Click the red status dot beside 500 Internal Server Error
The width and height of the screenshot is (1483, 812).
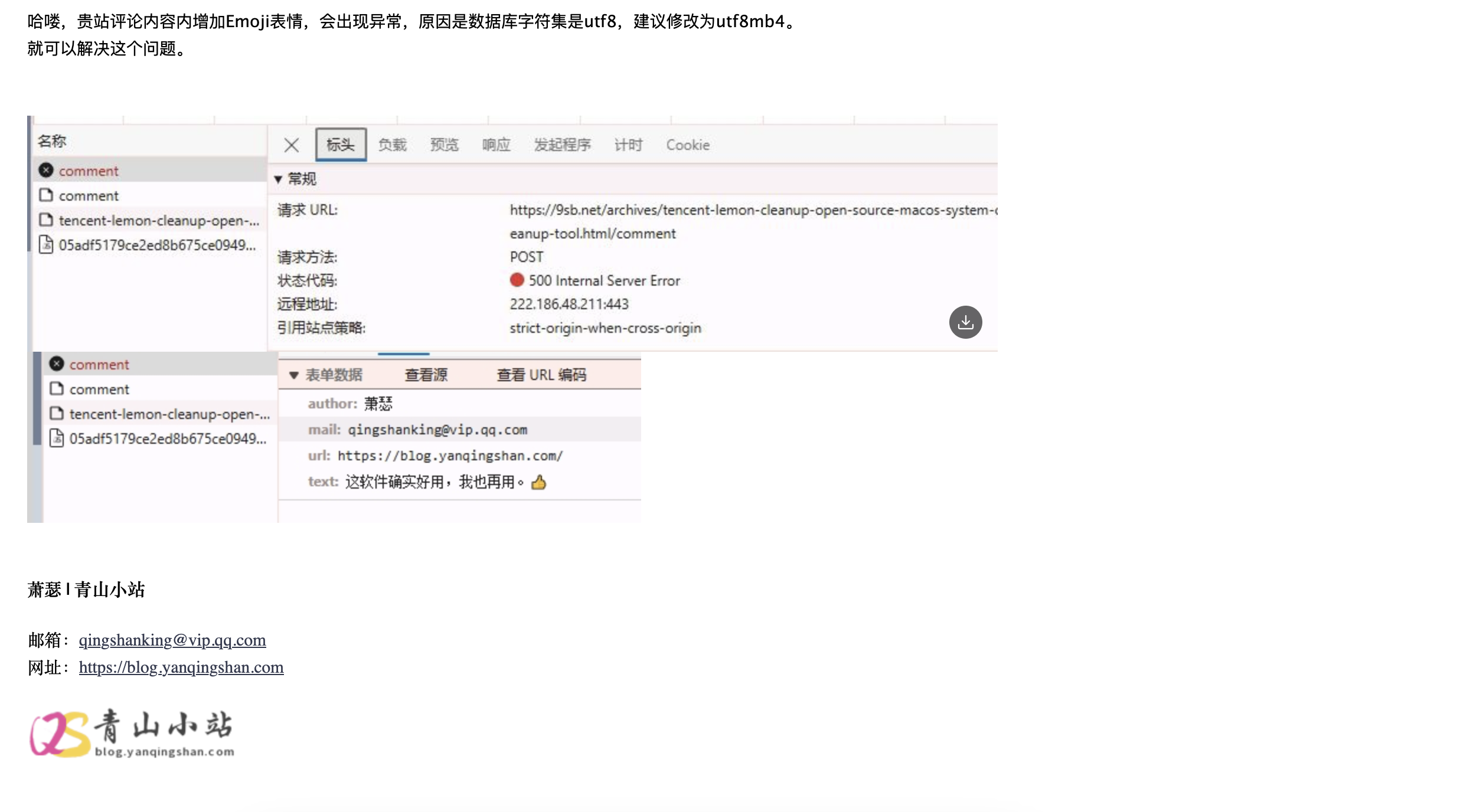(517, 280)
